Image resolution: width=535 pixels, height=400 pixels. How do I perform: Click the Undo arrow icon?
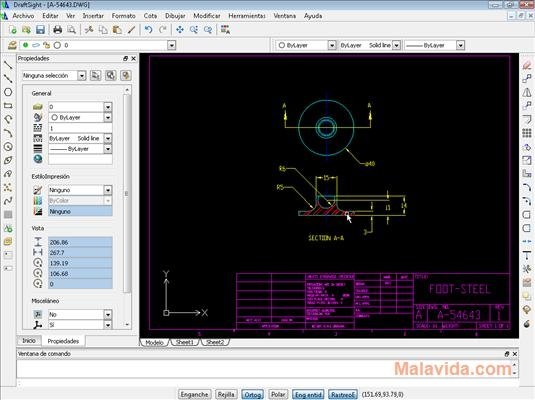[x=148, y=30]
